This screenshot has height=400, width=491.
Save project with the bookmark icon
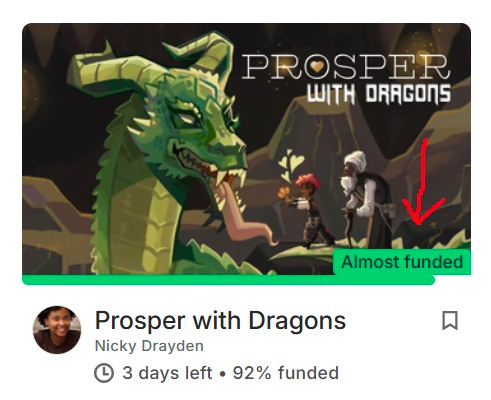(450, 321)
